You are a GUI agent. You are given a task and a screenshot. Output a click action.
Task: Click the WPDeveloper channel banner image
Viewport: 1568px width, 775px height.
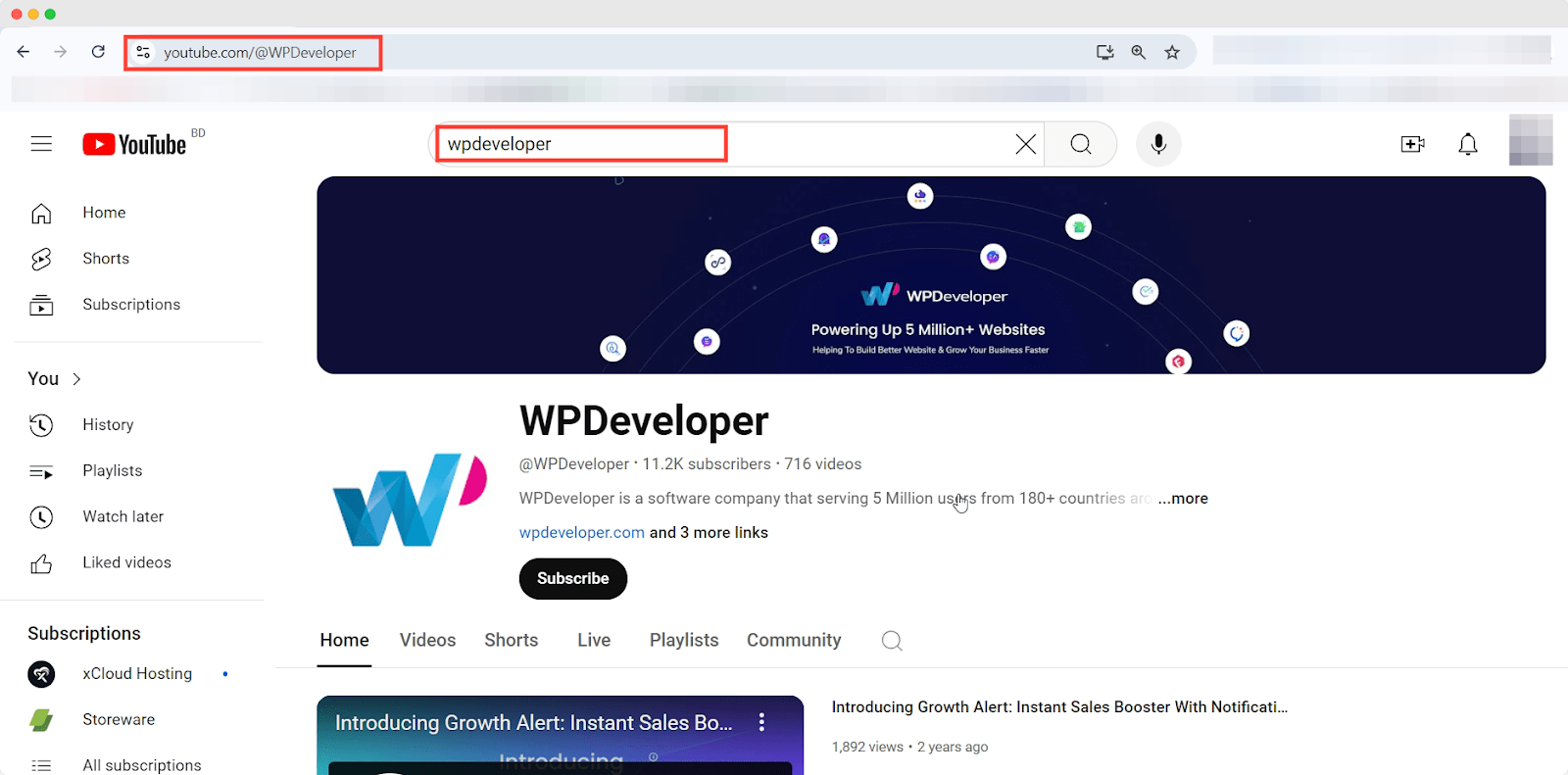click(931, 275)
